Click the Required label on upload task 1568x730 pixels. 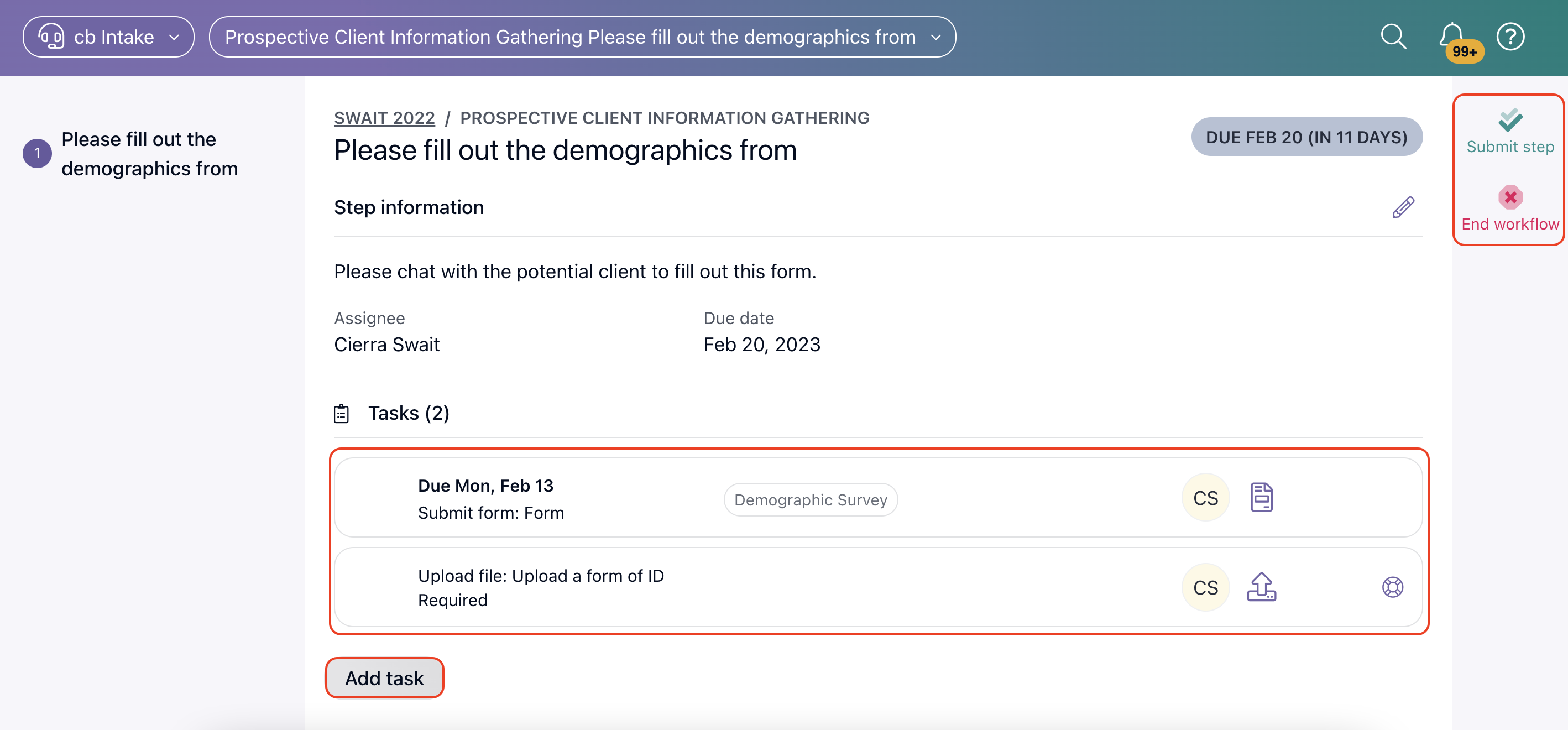[x=452, y=601]
